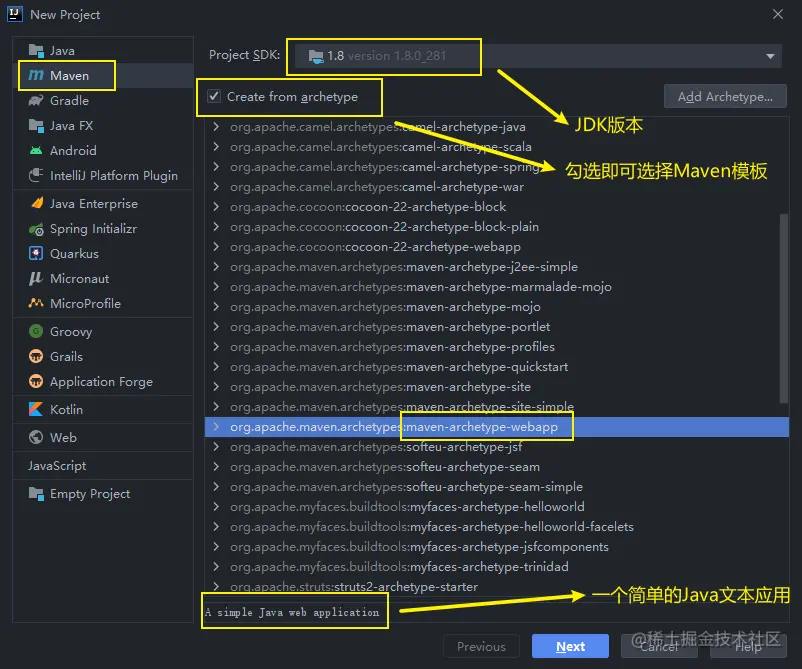The height and width of the screenshot is (669, 802).
Task: Click the Kotlin project icon
Action: [38, 409]
